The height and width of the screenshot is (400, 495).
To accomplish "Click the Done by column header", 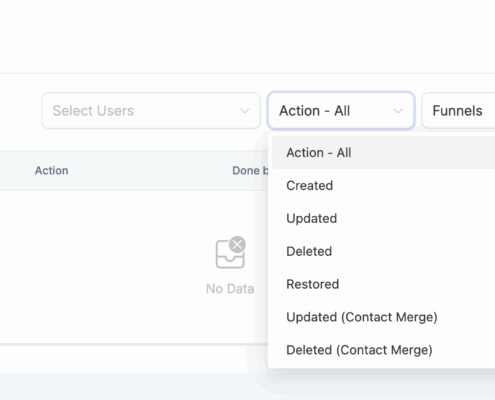I will tap(250, 170).
